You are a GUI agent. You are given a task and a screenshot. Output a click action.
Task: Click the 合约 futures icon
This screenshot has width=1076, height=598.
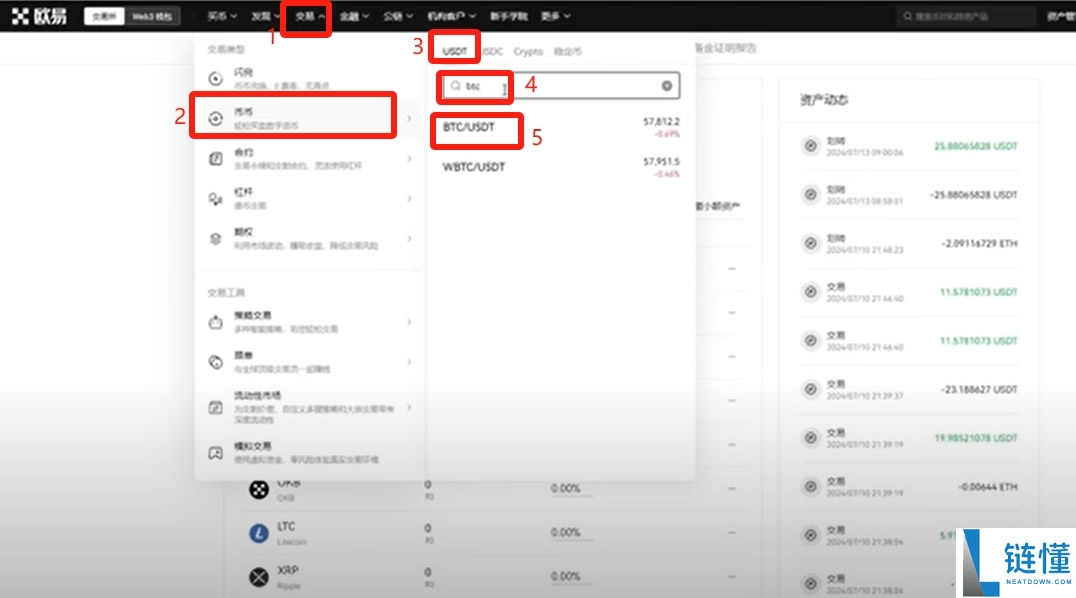coord(215,159)
